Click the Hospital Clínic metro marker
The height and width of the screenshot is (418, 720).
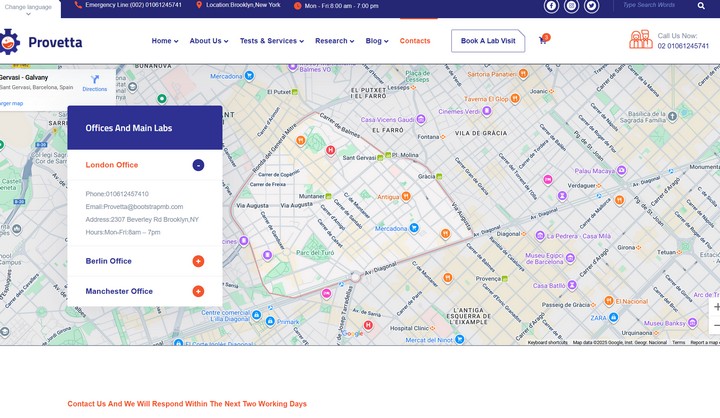pos(433,328)
